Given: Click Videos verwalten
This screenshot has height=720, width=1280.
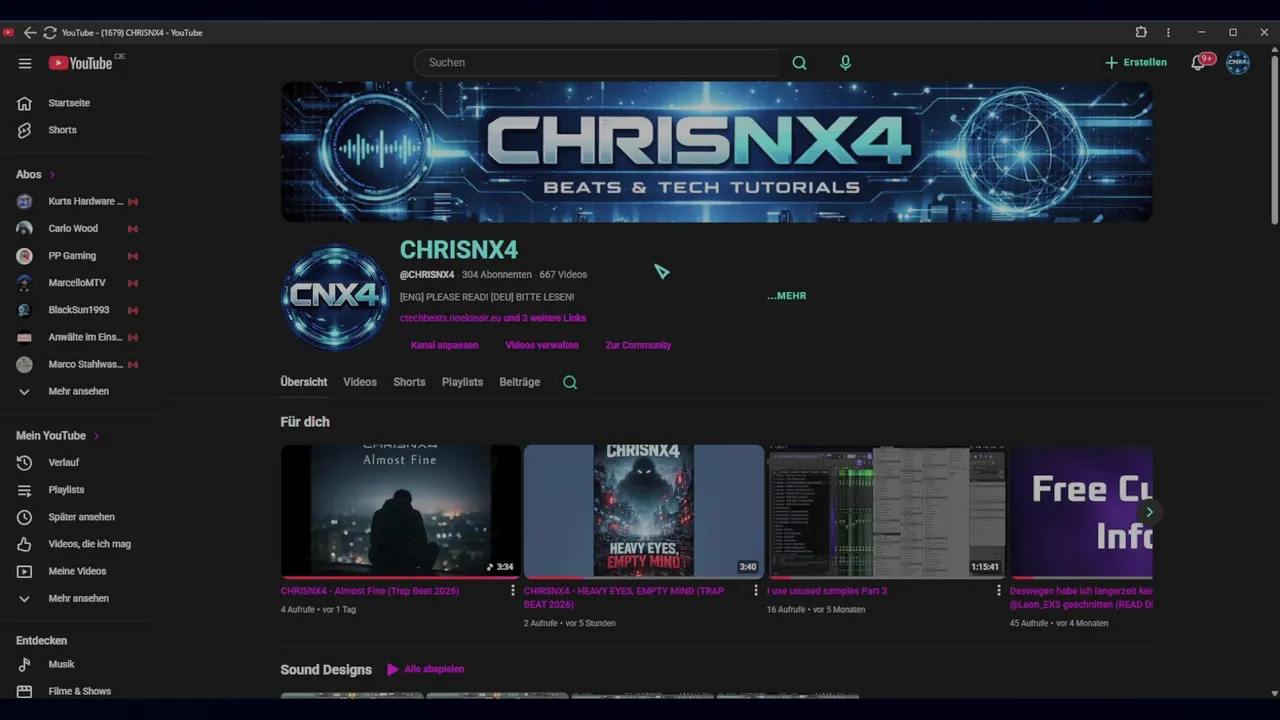Looking at the screenshot, I should coord(542,345).
